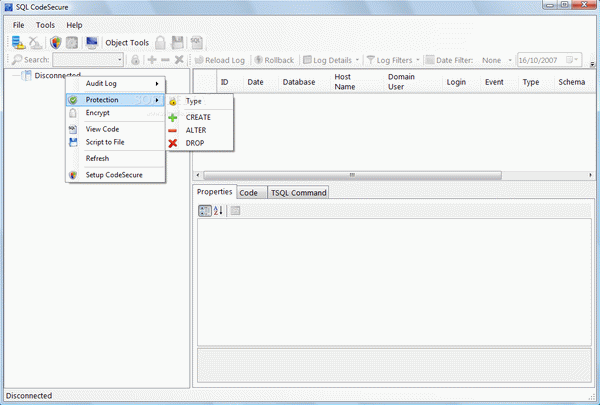
Task: Open the Log Filters dropdown arrow
Action: point(417,60)
